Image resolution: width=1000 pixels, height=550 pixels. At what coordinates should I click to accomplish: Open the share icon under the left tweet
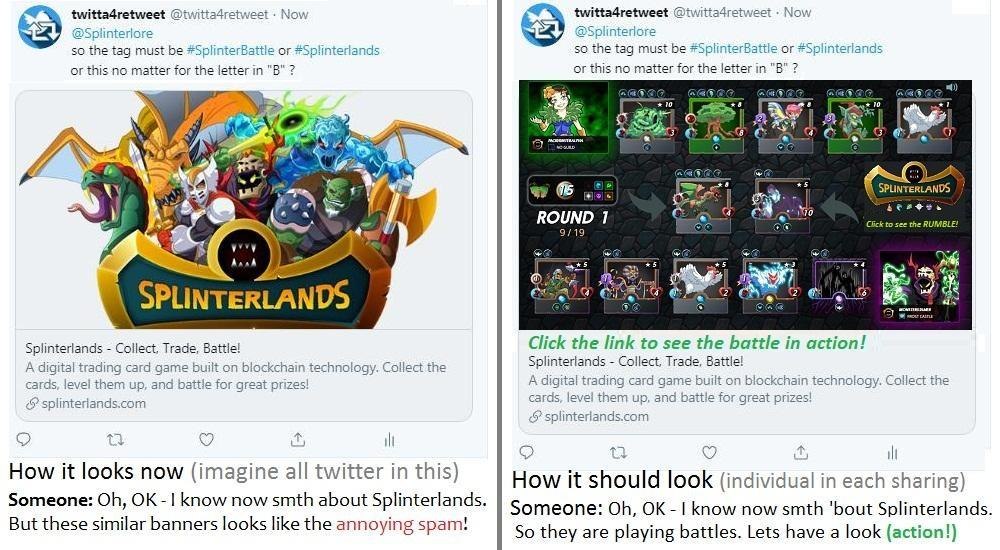(x=298, y=439)
